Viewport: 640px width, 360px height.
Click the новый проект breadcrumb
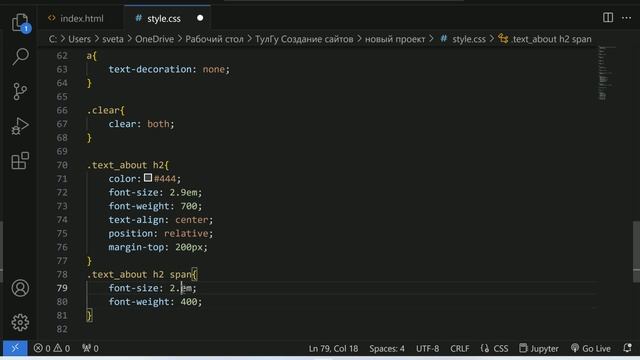395,39
